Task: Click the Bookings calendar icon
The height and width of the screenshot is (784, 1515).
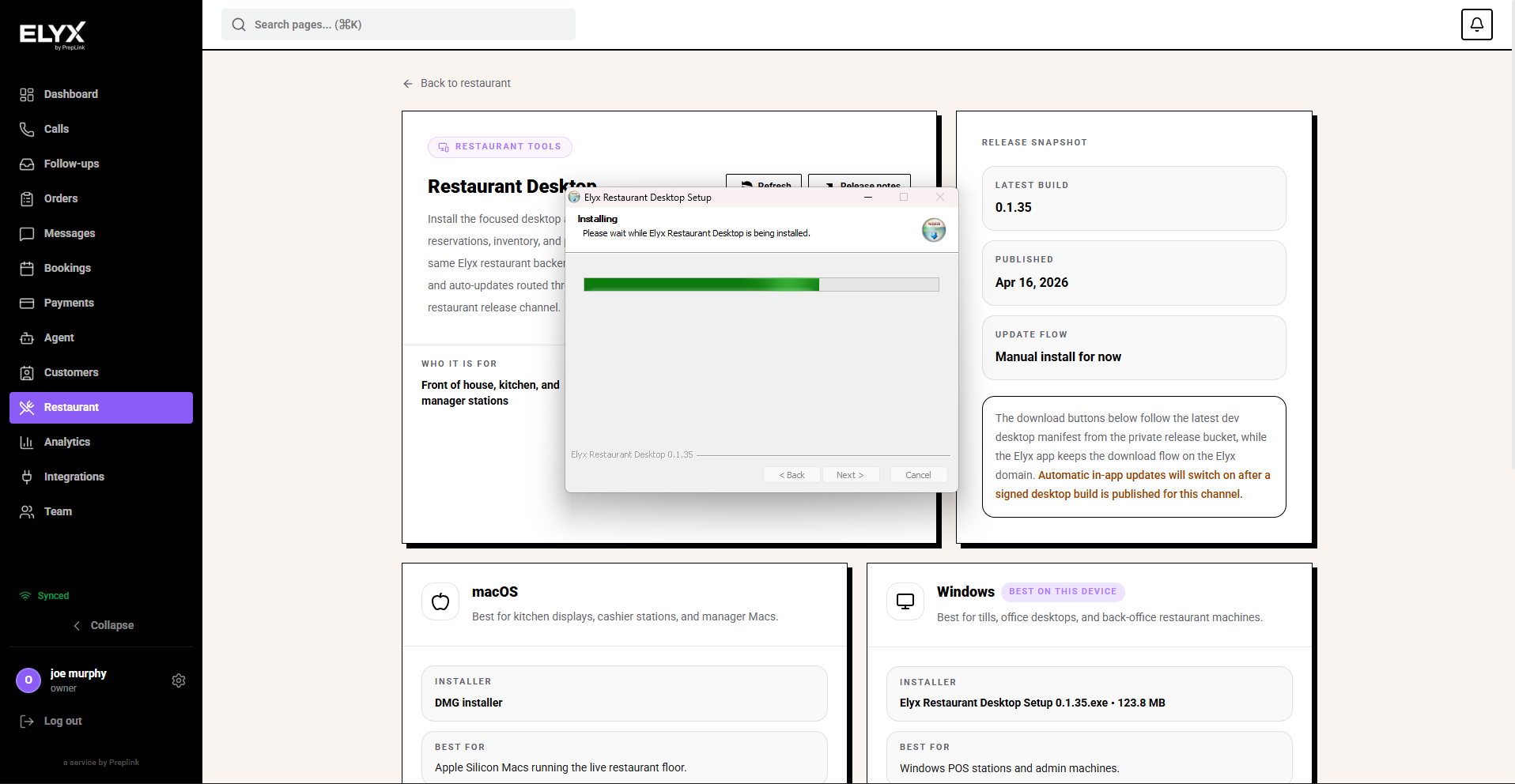Action: (27, 269)
